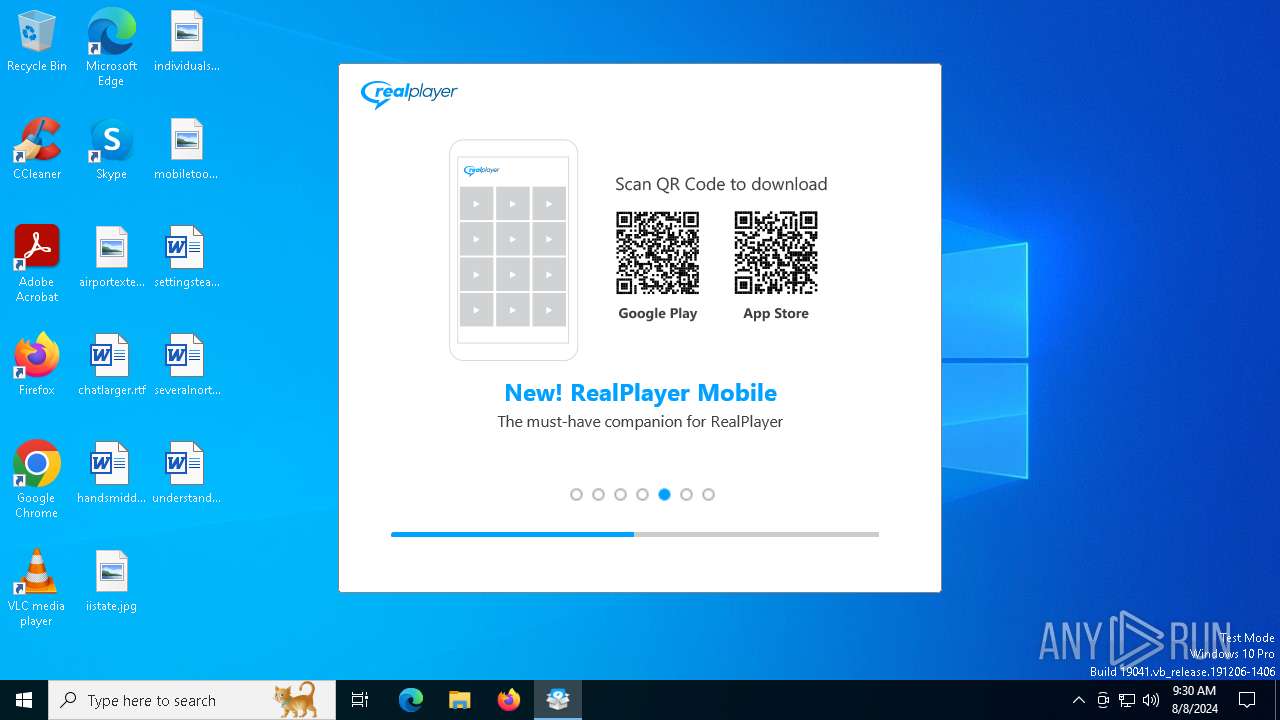This screenshot has width=1280, height=720.
Task: Select the Adobe Acrobat desktop shortcut
Action: point(37,264)
